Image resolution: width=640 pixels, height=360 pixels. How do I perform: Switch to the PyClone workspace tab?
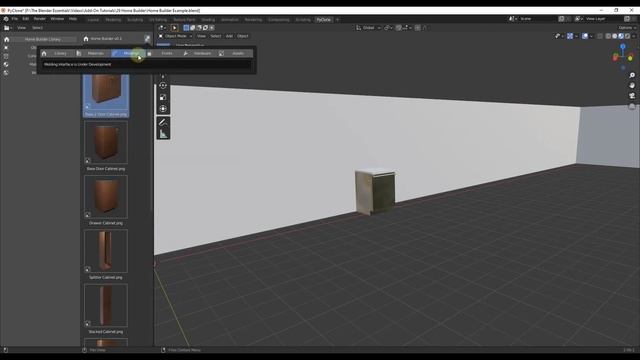coord(324,20)
